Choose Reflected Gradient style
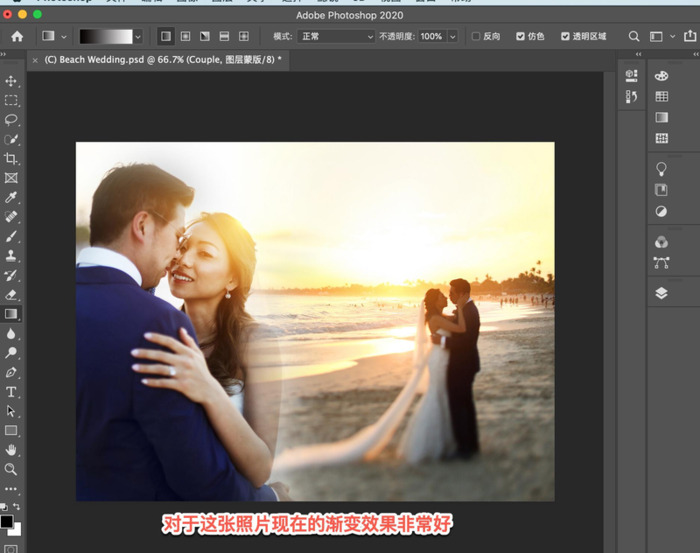 224,36
